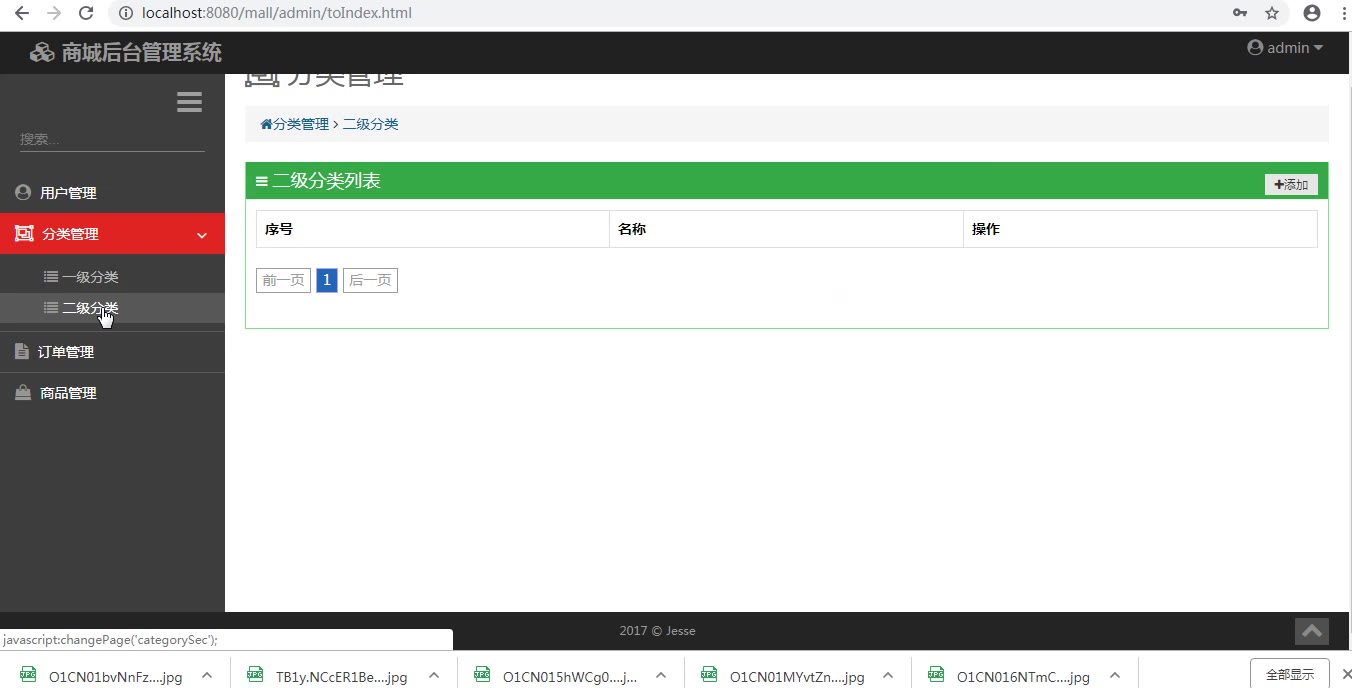Viewport: 1352px width, 688px height.
Task: Open options arrow for O1CN01MYvtZn download
Action: [888, 676]
